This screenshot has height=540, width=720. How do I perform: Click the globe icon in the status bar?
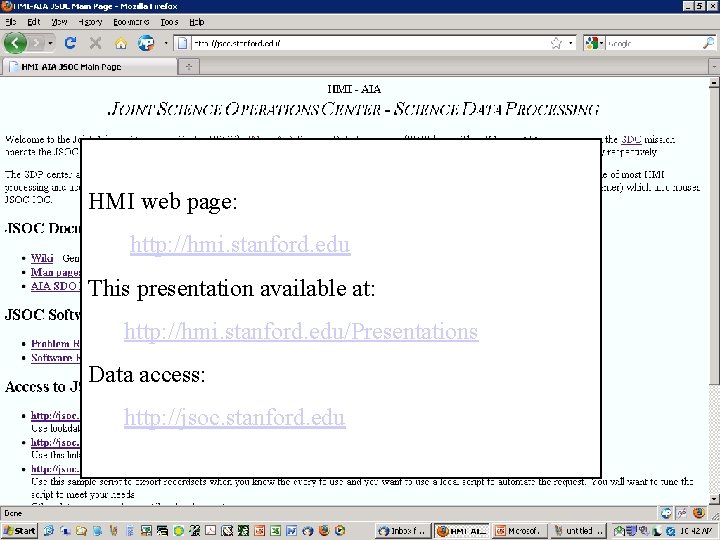point(666,513)
